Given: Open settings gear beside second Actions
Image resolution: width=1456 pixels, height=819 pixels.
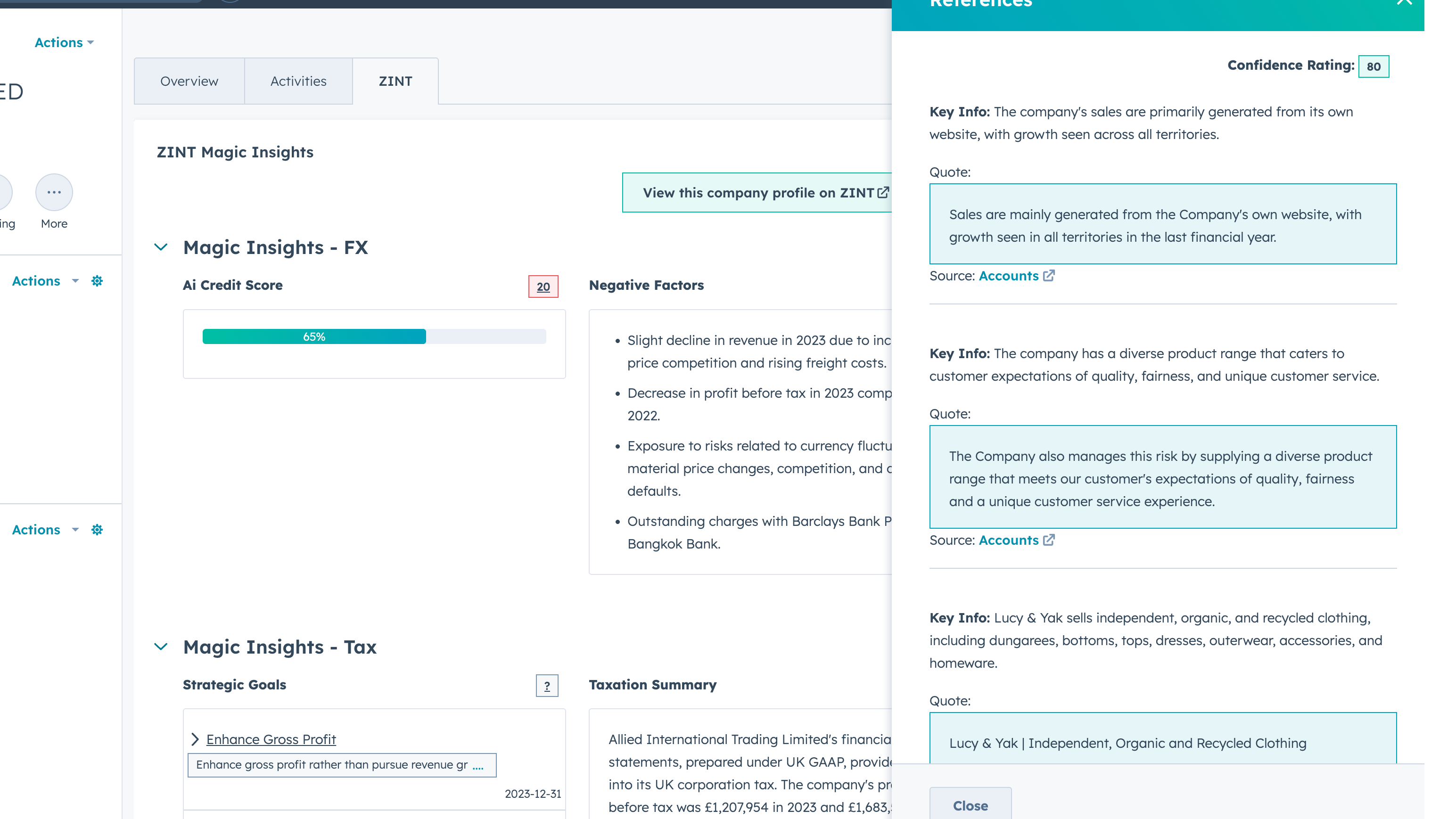Looking at the screenshot, I should 97,530.
